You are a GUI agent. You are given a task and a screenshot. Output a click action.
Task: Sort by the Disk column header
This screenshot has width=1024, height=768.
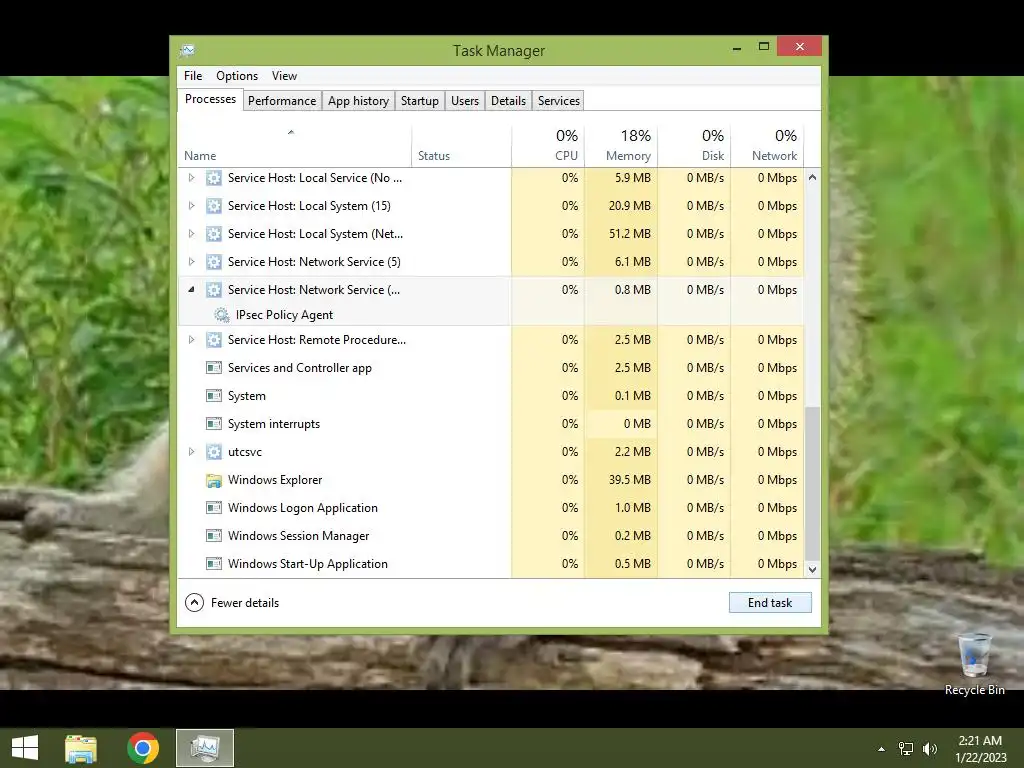694,146
